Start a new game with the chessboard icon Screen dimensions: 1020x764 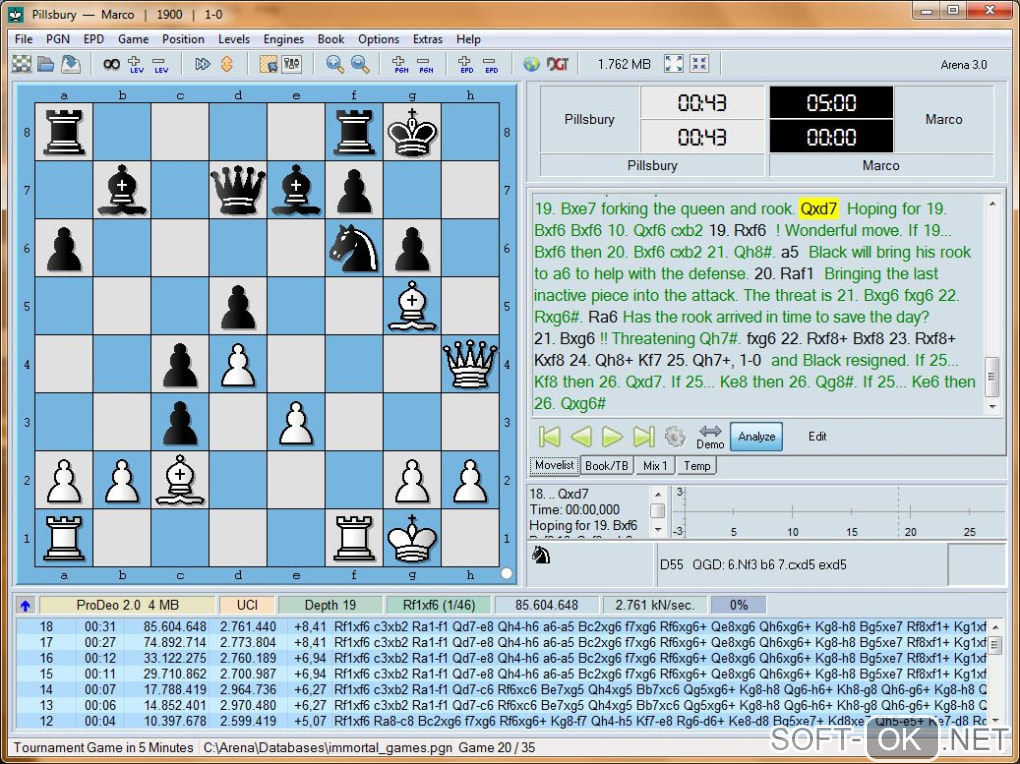point(21,64)
